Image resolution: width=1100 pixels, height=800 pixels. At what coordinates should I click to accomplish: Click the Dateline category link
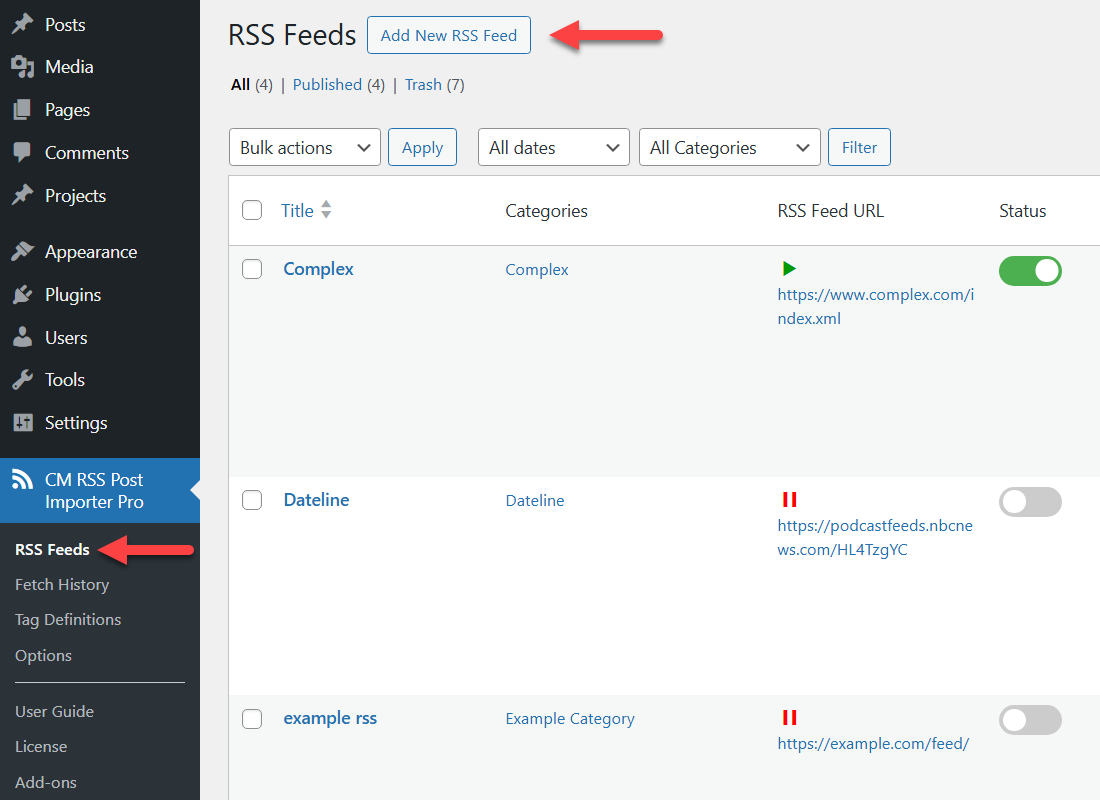pos(535,500)
